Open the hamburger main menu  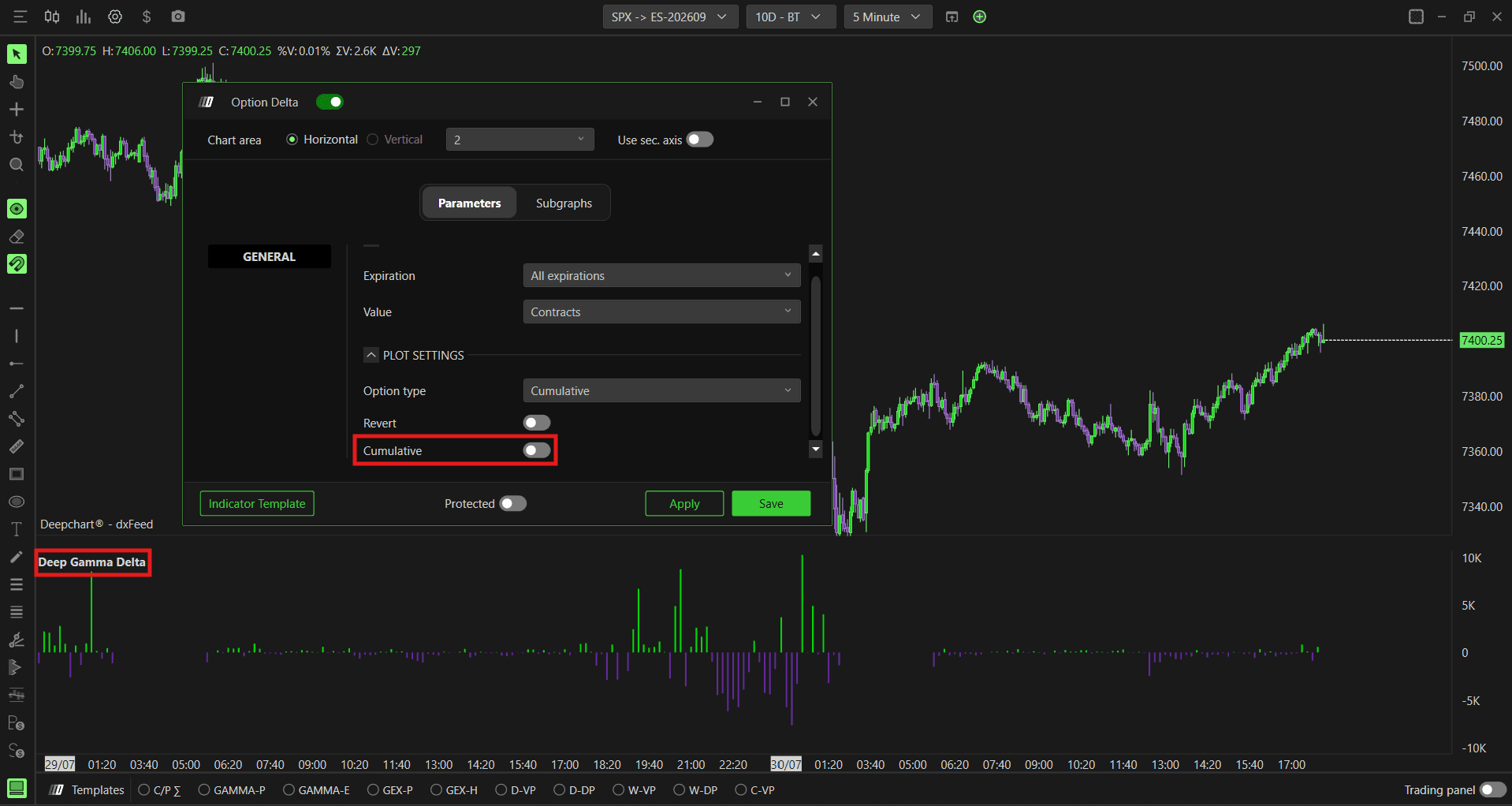point(20,17)
